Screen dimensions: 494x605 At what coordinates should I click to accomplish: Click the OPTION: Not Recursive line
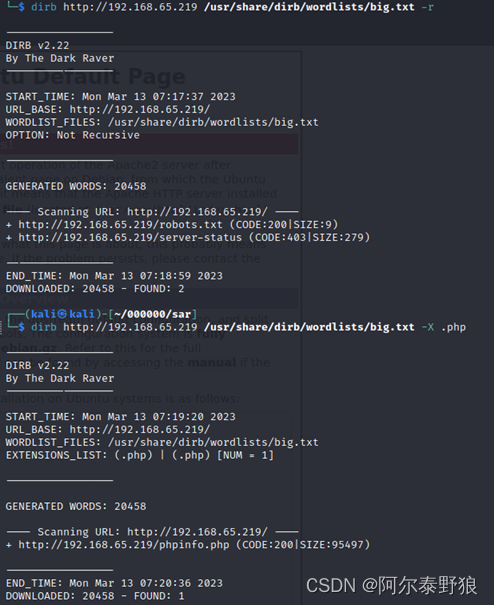(x=73, y=135)
